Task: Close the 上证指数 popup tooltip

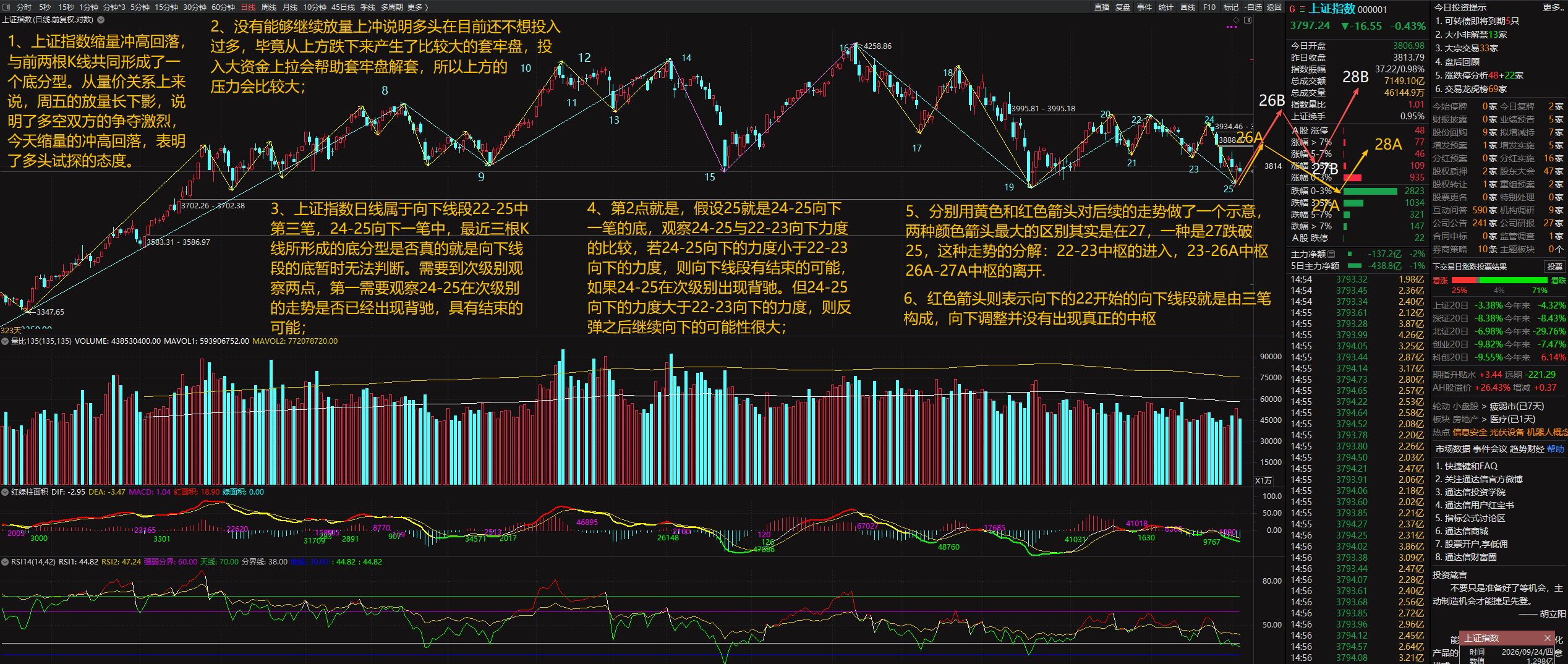Action: click(1548, 638)
